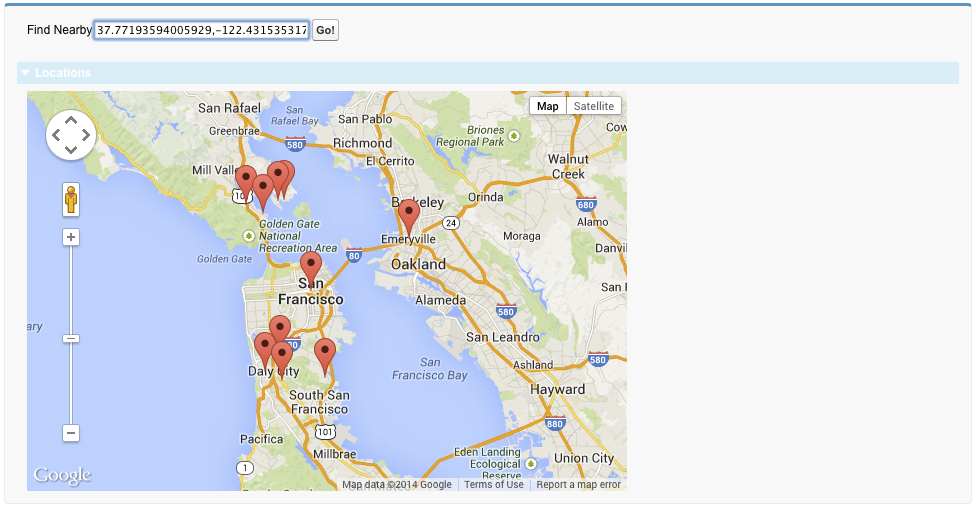
Task: Click Report a map error link
Action: pyautogui.click(x=578, y=485)
